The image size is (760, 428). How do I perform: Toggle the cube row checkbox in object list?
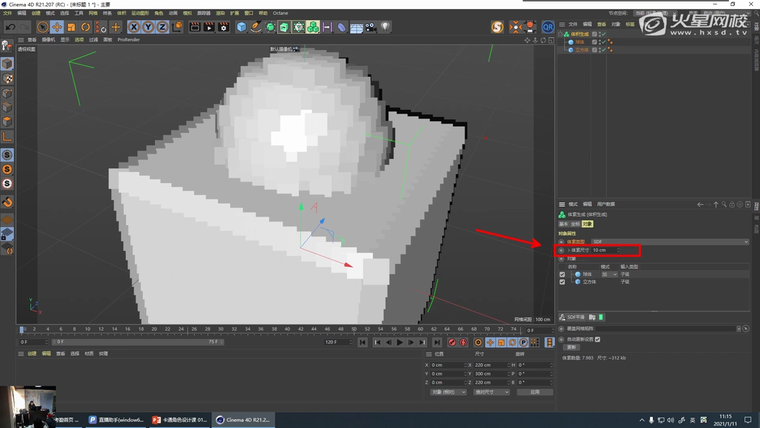pyautogui.click(x=562, y=282)
